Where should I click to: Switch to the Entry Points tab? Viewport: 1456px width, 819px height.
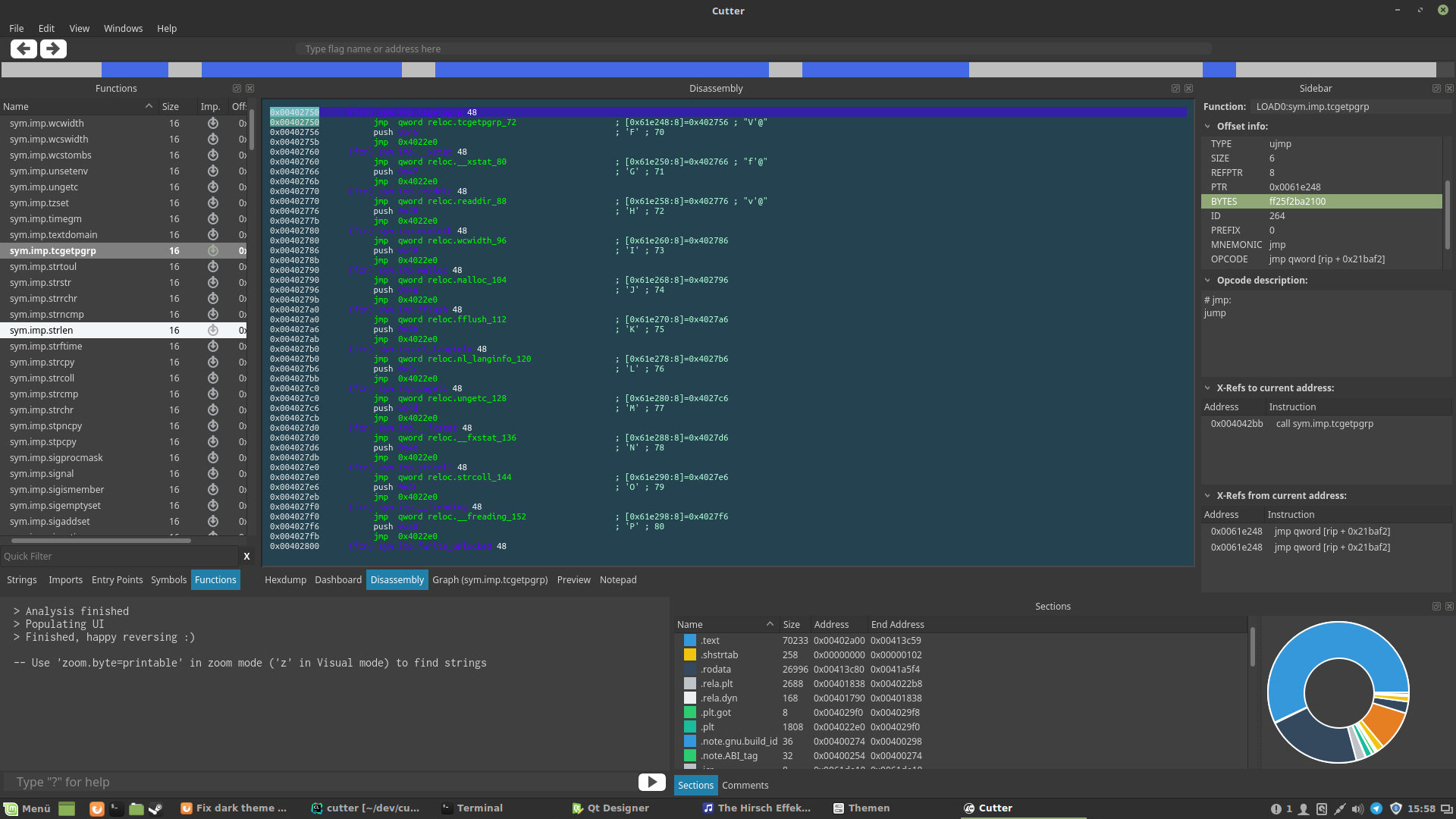pyautogui.click(x=117, y=580)
